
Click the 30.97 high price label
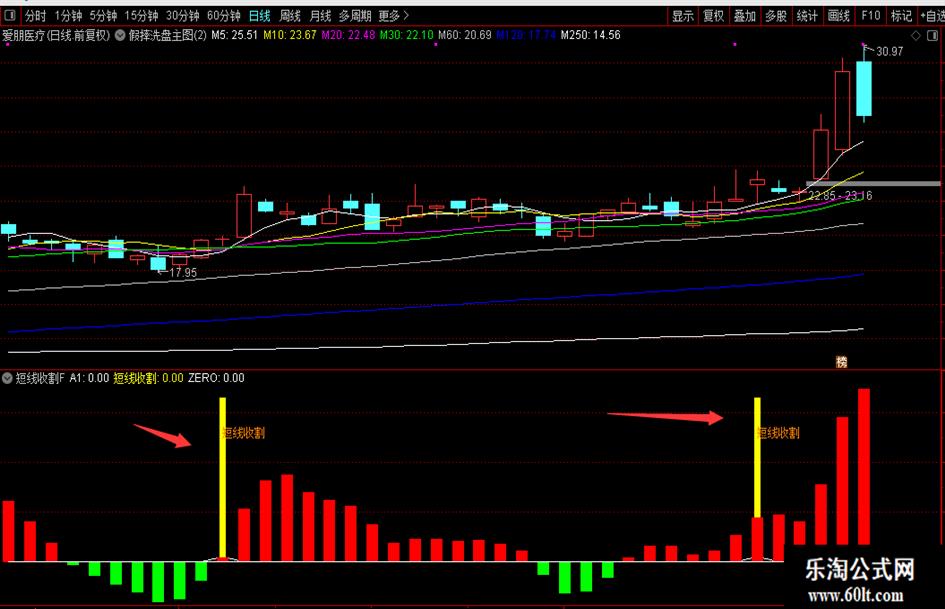[x=890, y=52]
